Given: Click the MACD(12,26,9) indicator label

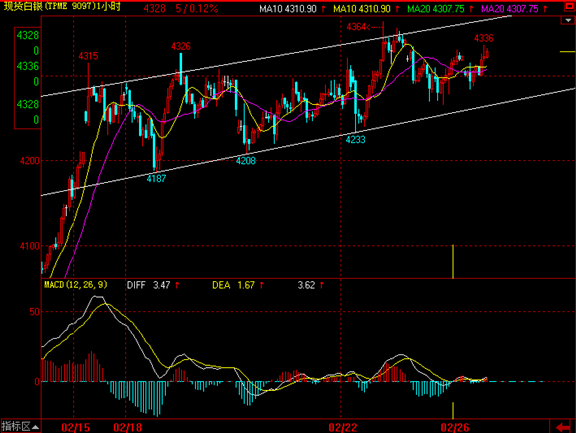Looking at the screenshot, I should pos(76,285).
